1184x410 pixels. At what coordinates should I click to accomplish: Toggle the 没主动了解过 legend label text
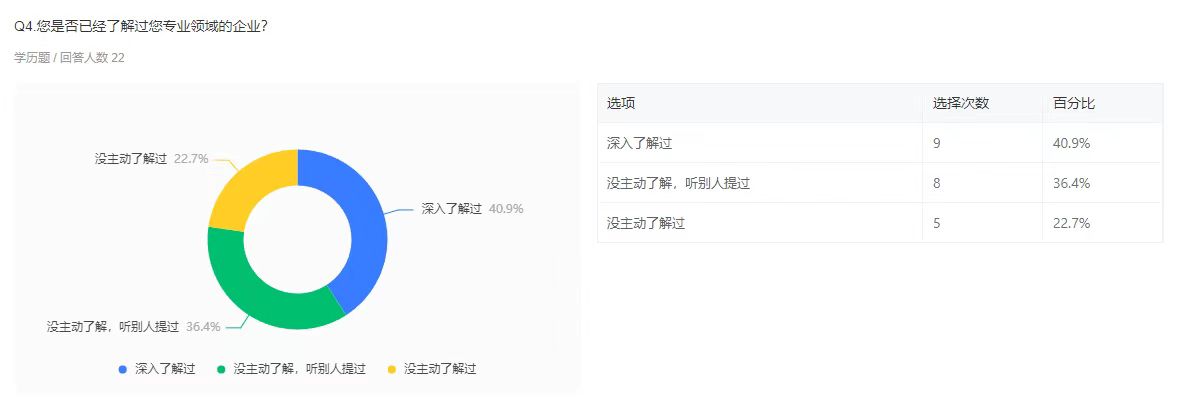click(440, 369)
